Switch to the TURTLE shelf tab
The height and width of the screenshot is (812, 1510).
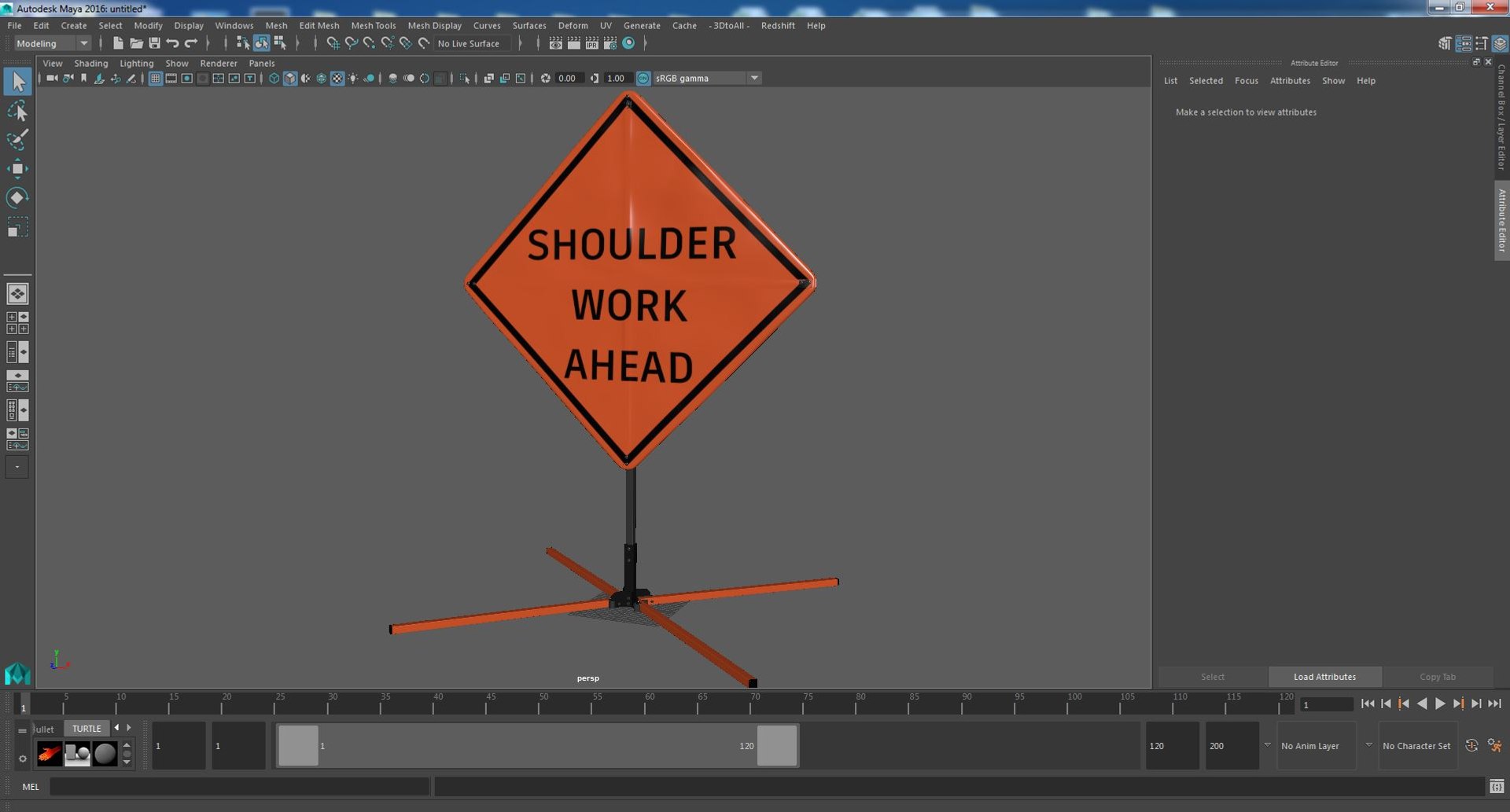pos(87,729)
